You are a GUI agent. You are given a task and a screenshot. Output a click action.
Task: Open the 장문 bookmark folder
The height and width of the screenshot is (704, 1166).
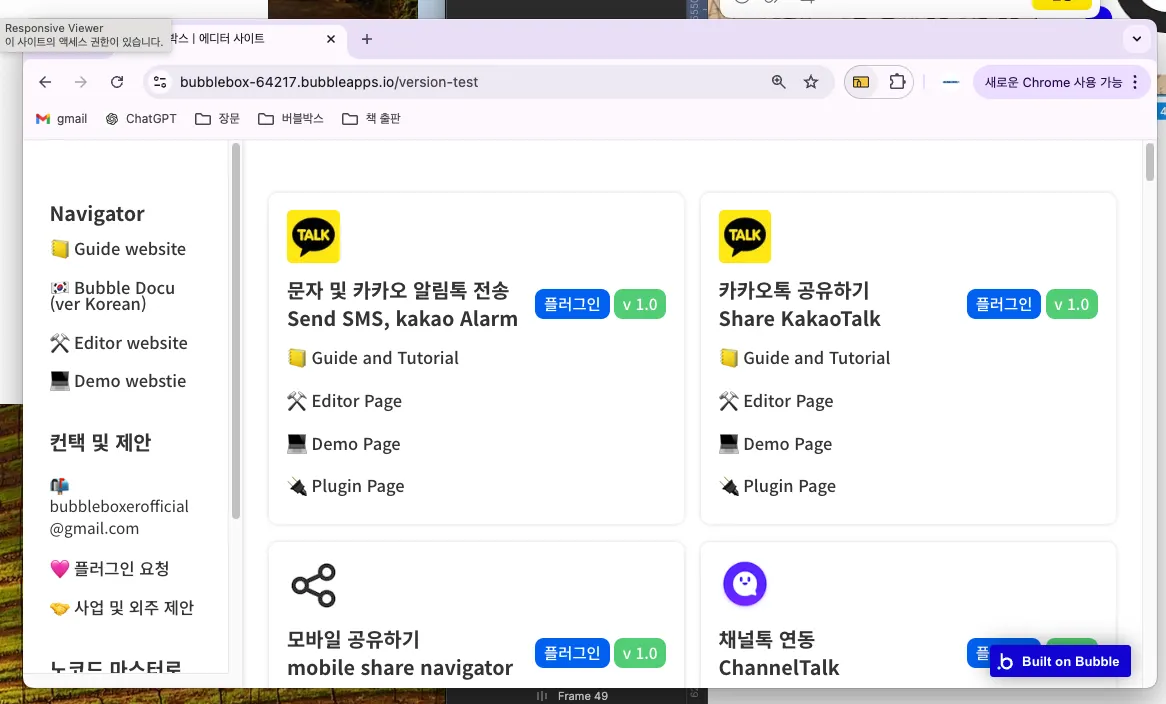point(217,118)
